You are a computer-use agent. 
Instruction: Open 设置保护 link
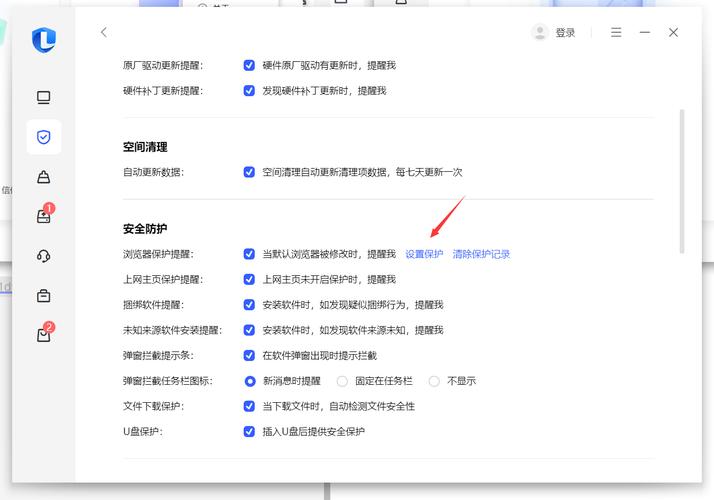click(x=424, y=254)
